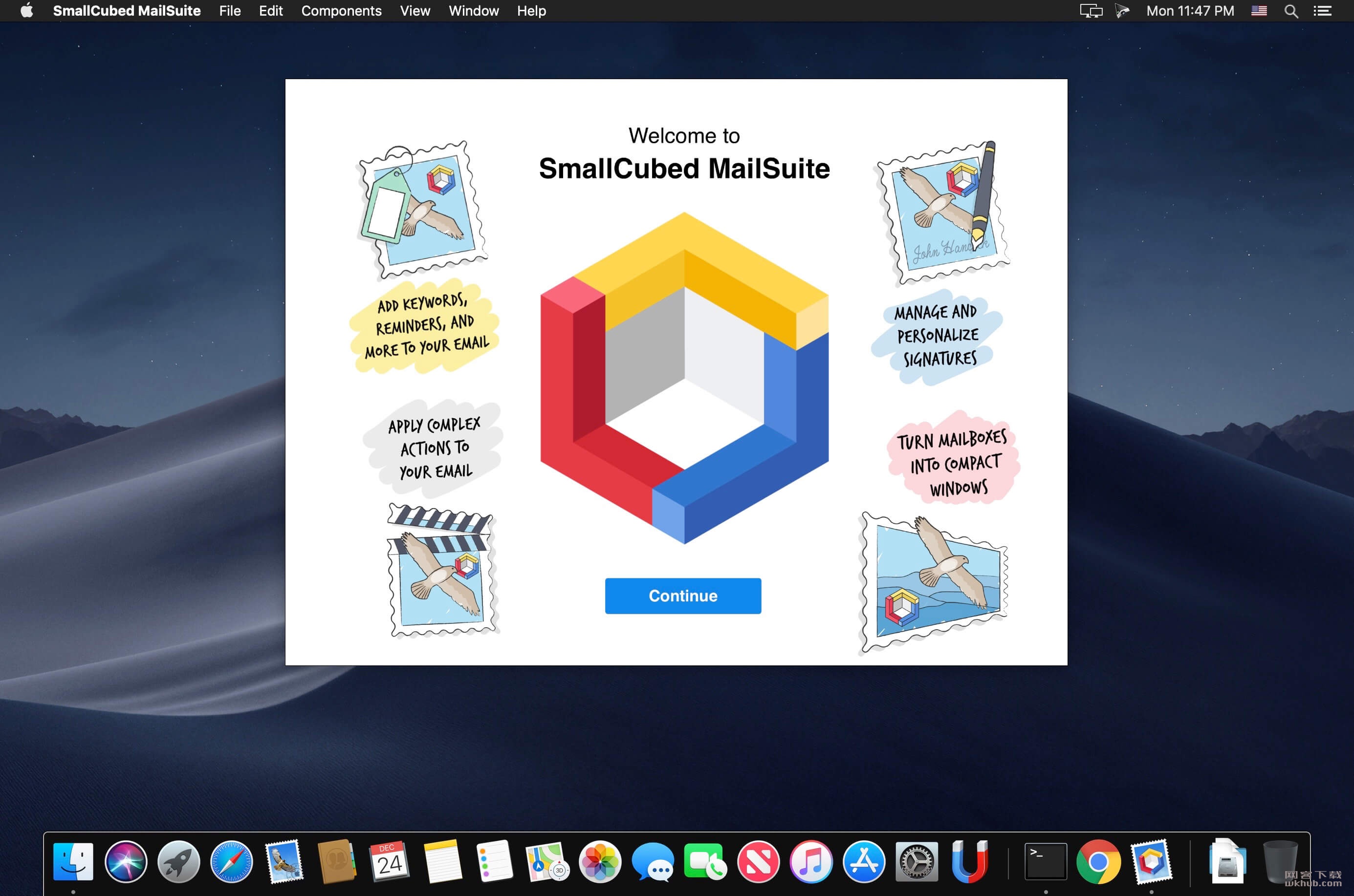Click the Continue button

[x=683, y=596]
